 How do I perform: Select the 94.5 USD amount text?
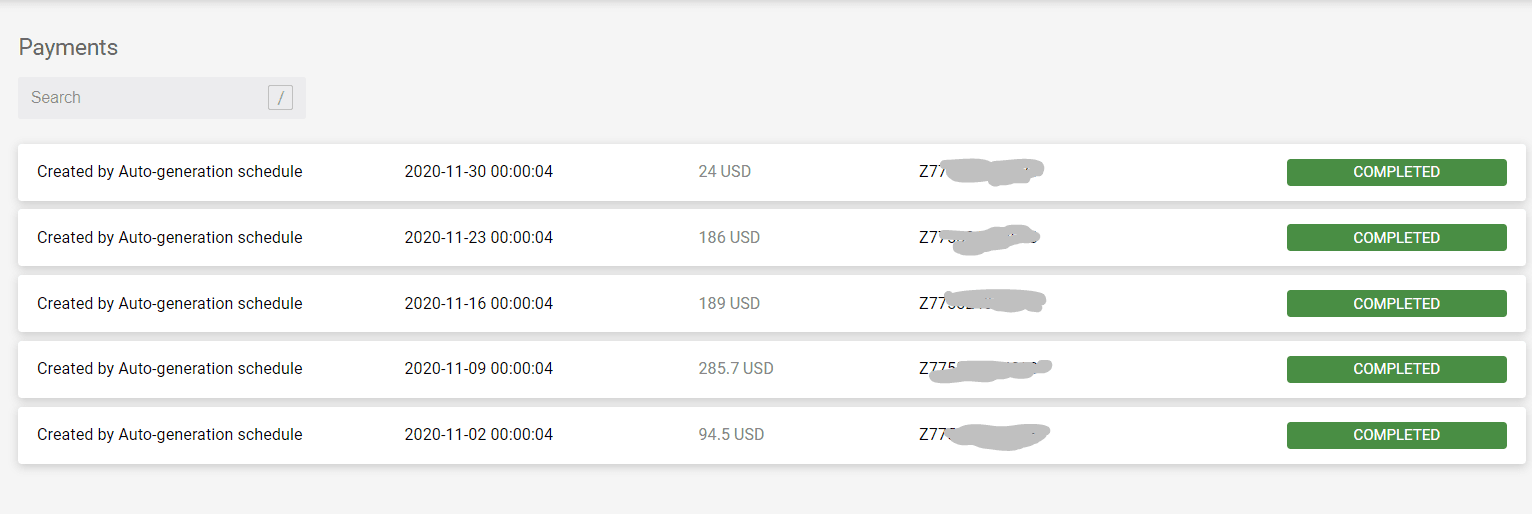click(x=731, y=435)
